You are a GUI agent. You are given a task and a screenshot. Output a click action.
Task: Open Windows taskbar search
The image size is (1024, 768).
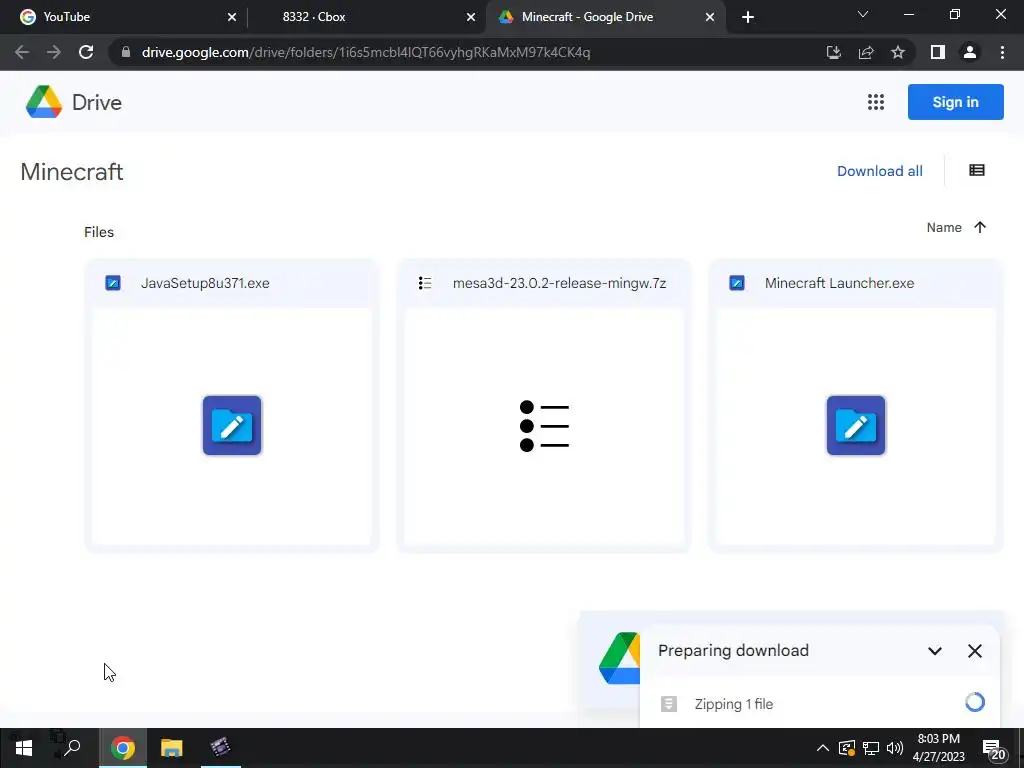72,748
